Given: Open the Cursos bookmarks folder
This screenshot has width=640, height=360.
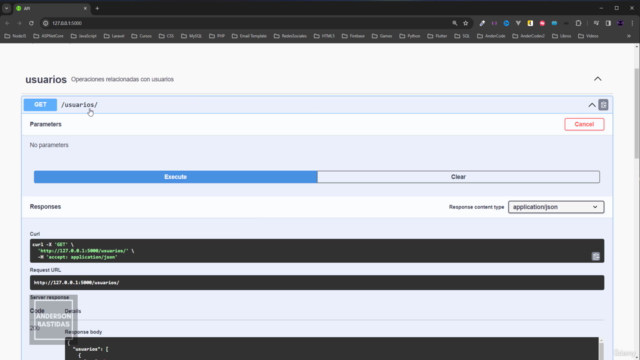Looking at the screenshot, I should click(x=141, y=36).
